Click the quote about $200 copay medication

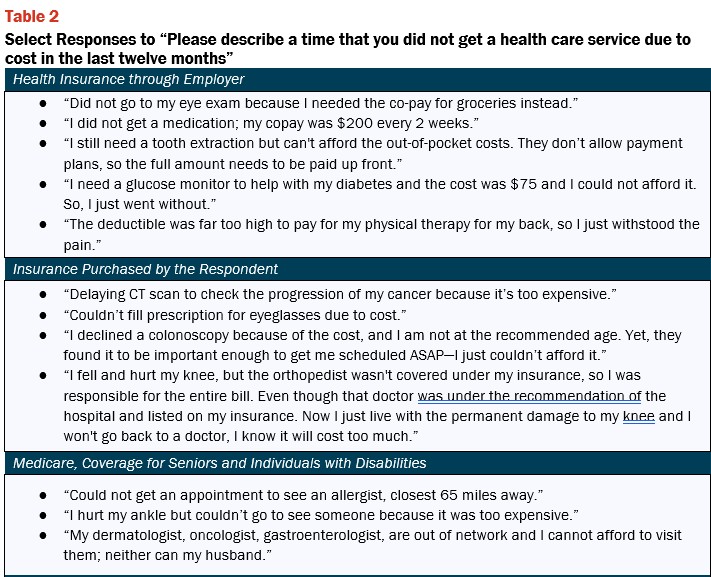coord(271,123)
